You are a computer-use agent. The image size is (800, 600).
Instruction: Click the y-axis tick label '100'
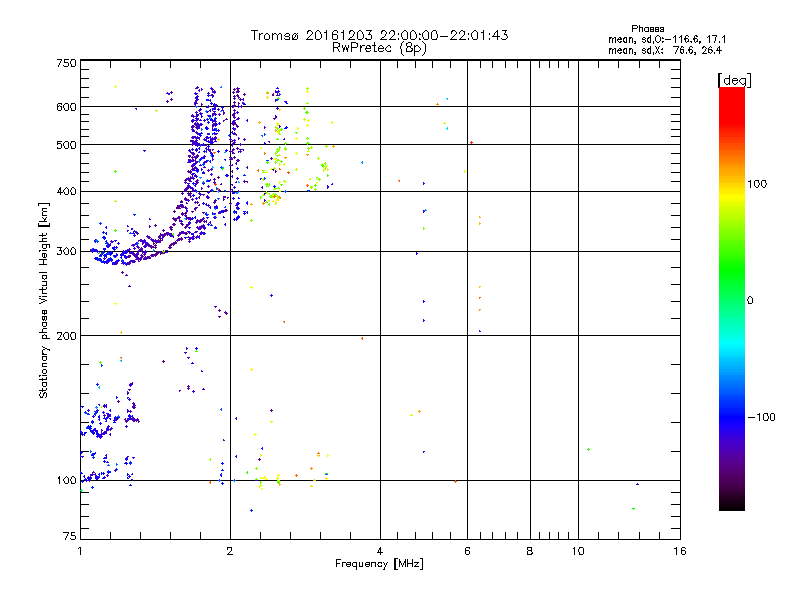coord(66,481)
